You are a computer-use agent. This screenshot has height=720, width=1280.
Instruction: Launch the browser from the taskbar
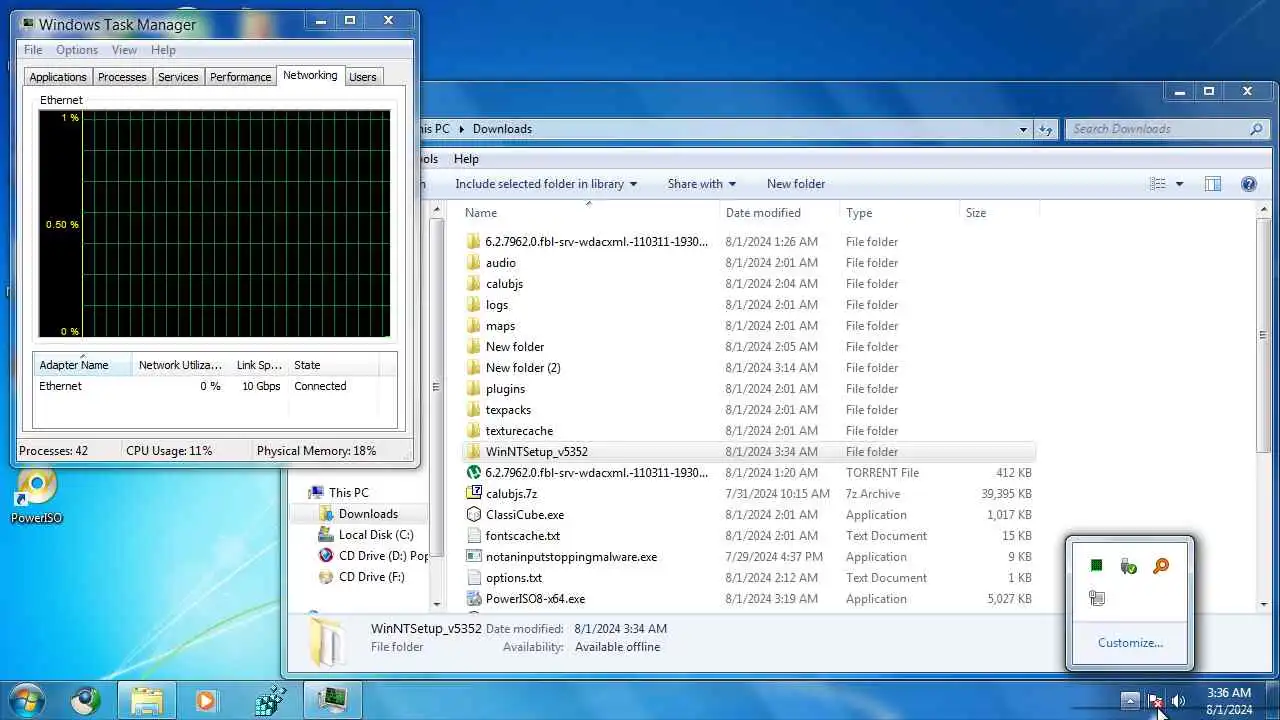click(x=86, y=700)
